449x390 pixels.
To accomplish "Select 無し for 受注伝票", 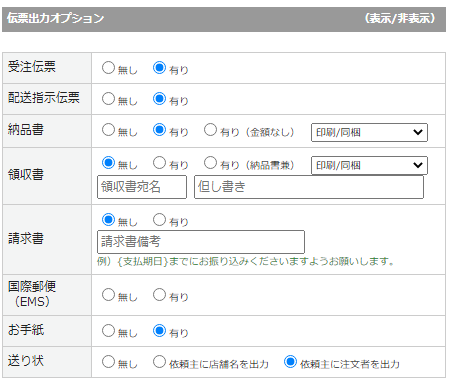I will click(108, 68).
